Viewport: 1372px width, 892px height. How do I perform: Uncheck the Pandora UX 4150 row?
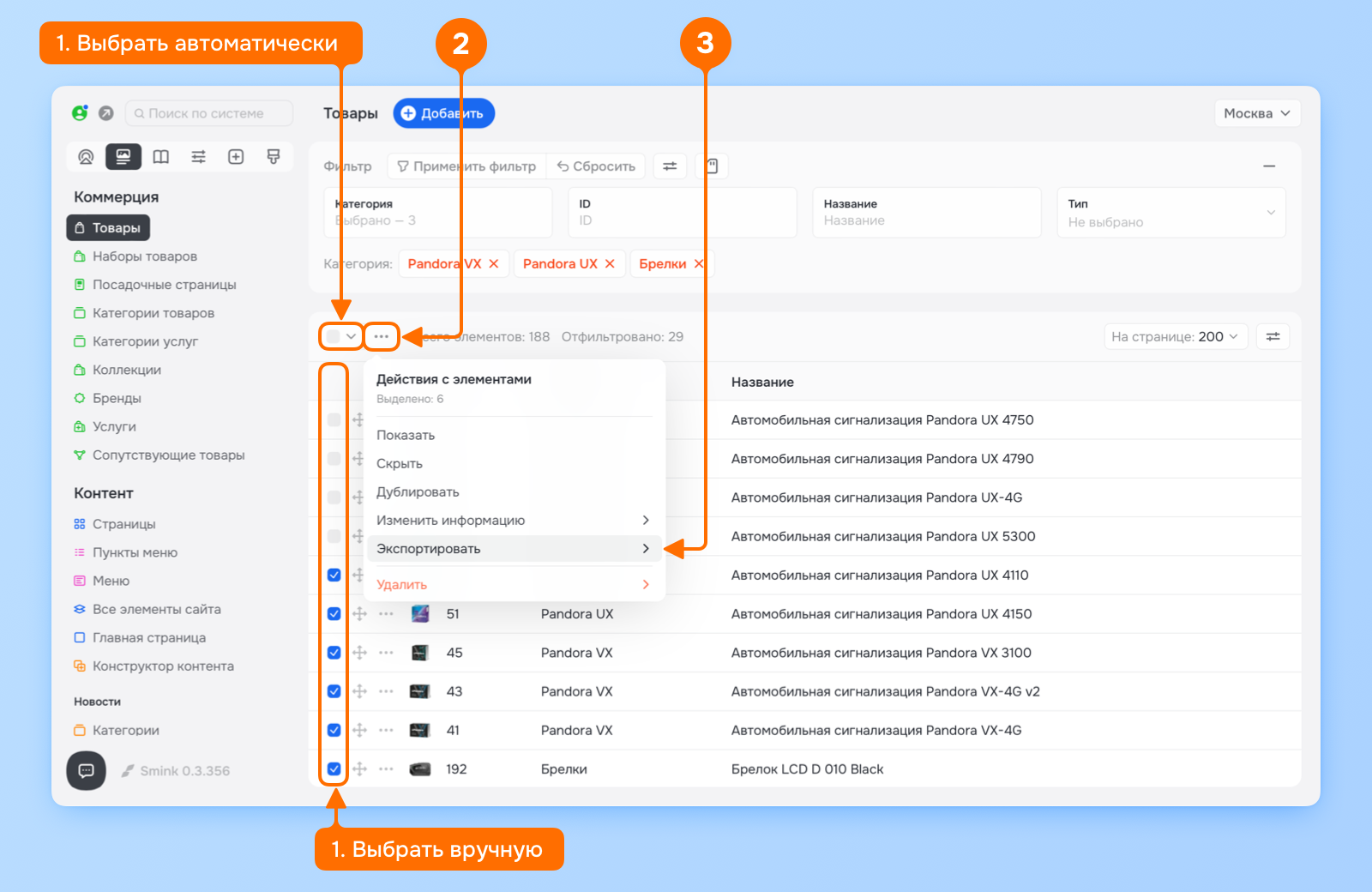334,614
